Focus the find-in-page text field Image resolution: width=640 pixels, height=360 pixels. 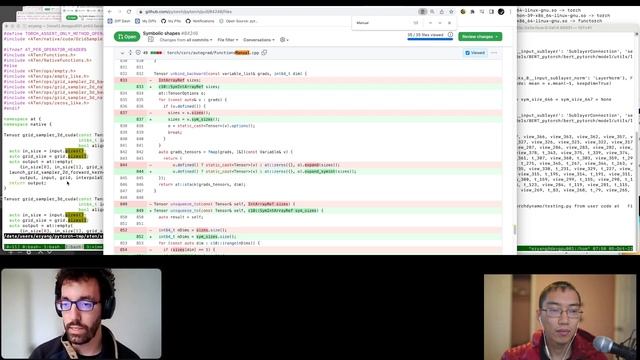382,23
